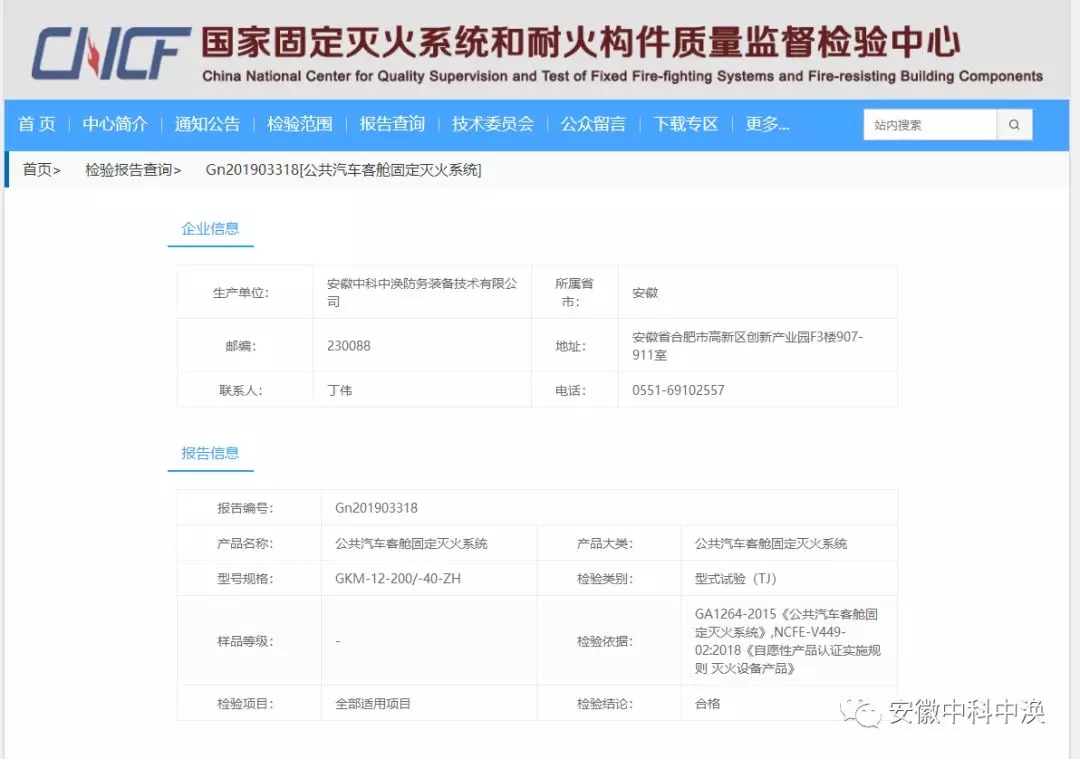Expand the 更多... menu
1080x759 pixels.
coord(767,124)
